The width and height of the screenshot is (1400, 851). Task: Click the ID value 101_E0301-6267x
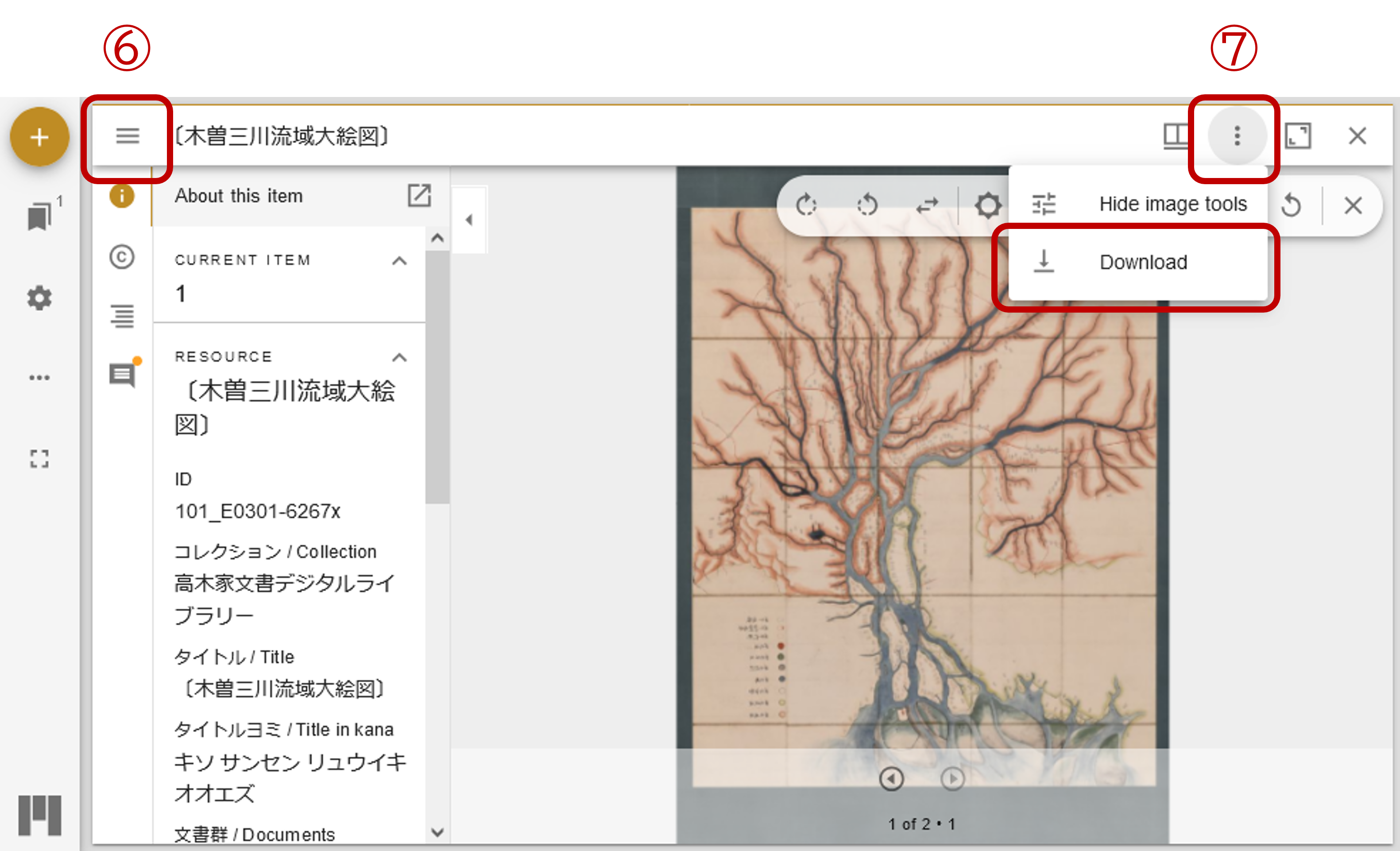[257, 511]
